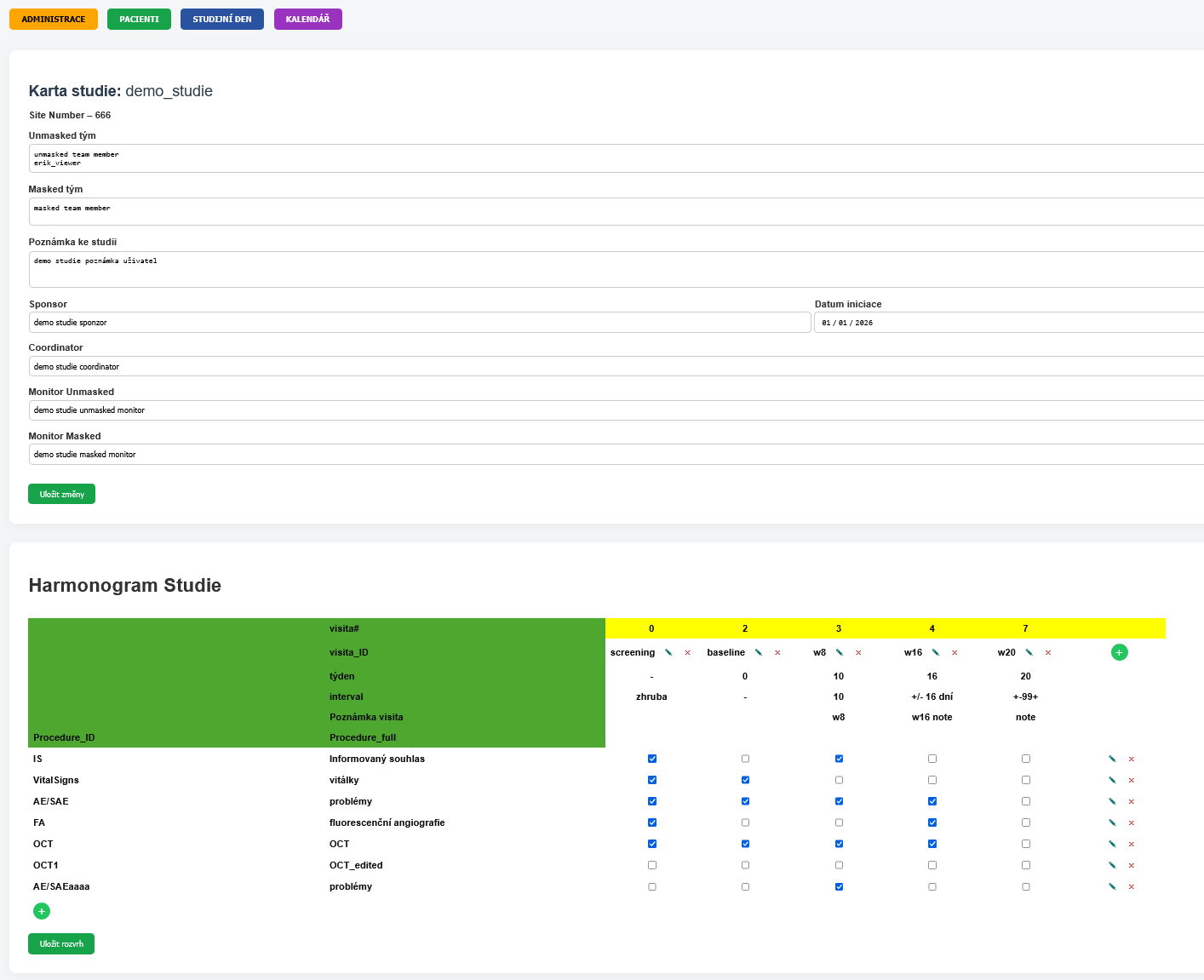Image resolution: width=1204 pixels, height=980 pixels.
Task: Edit the VitalSigns procedure row
Action: pyautogui.click(x=1112, y=780)
